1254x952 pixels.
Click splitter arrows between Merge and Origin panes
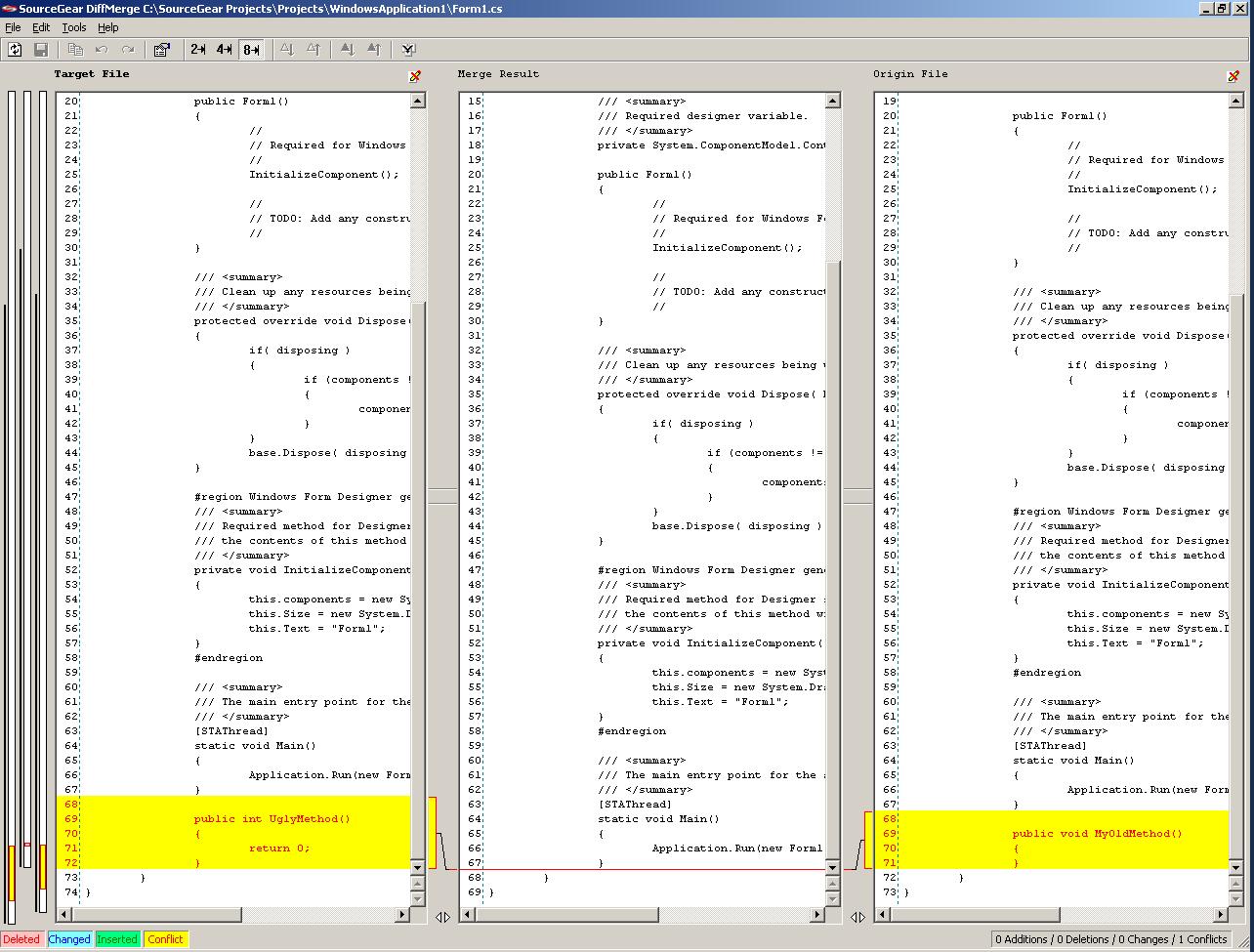[857, 917]
